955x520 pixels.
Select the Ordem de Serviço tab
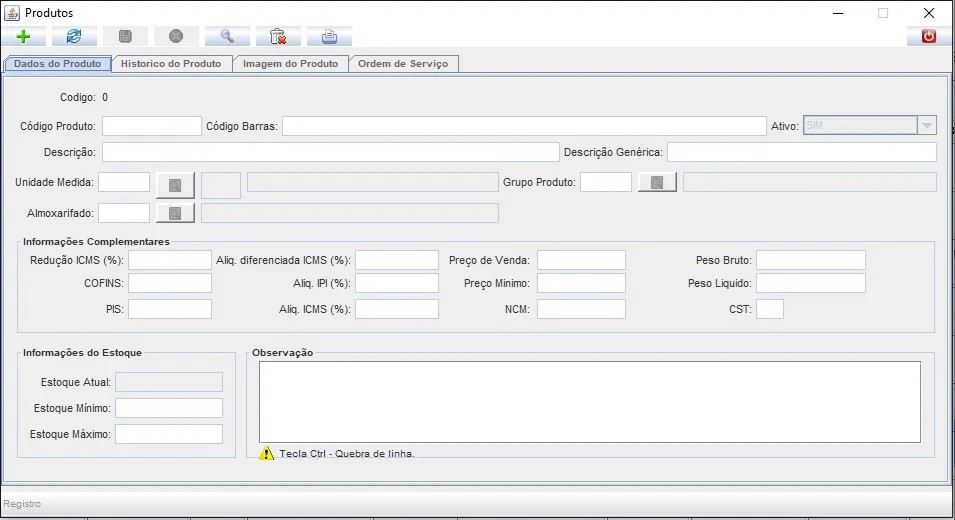(404, 63)
